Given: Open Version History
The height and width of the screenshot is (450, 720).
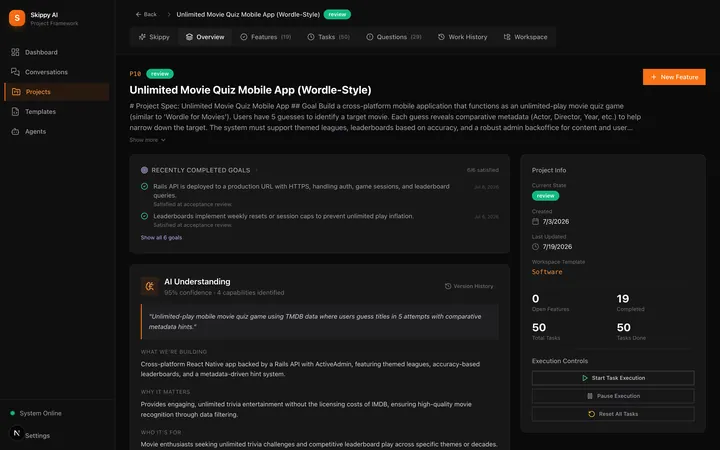Looking at the screenshot, I should tap(469, 286).
